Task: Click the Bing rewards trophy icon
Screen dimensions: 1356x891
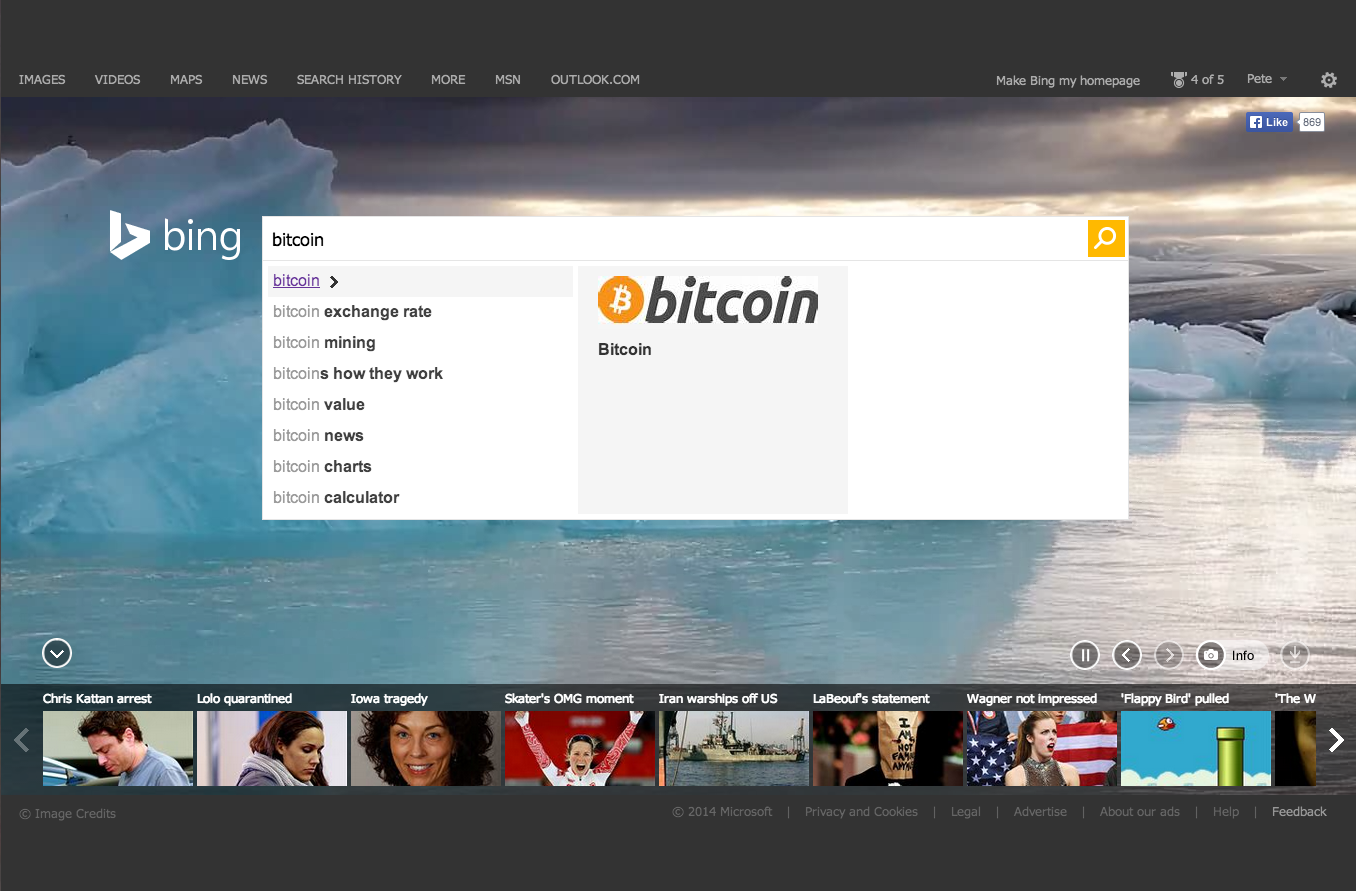Action: click(1177, 79)
